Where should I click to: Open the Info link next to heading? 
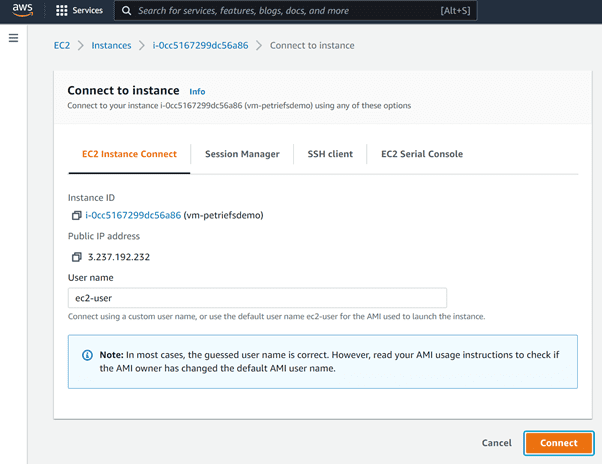[197, 91]
